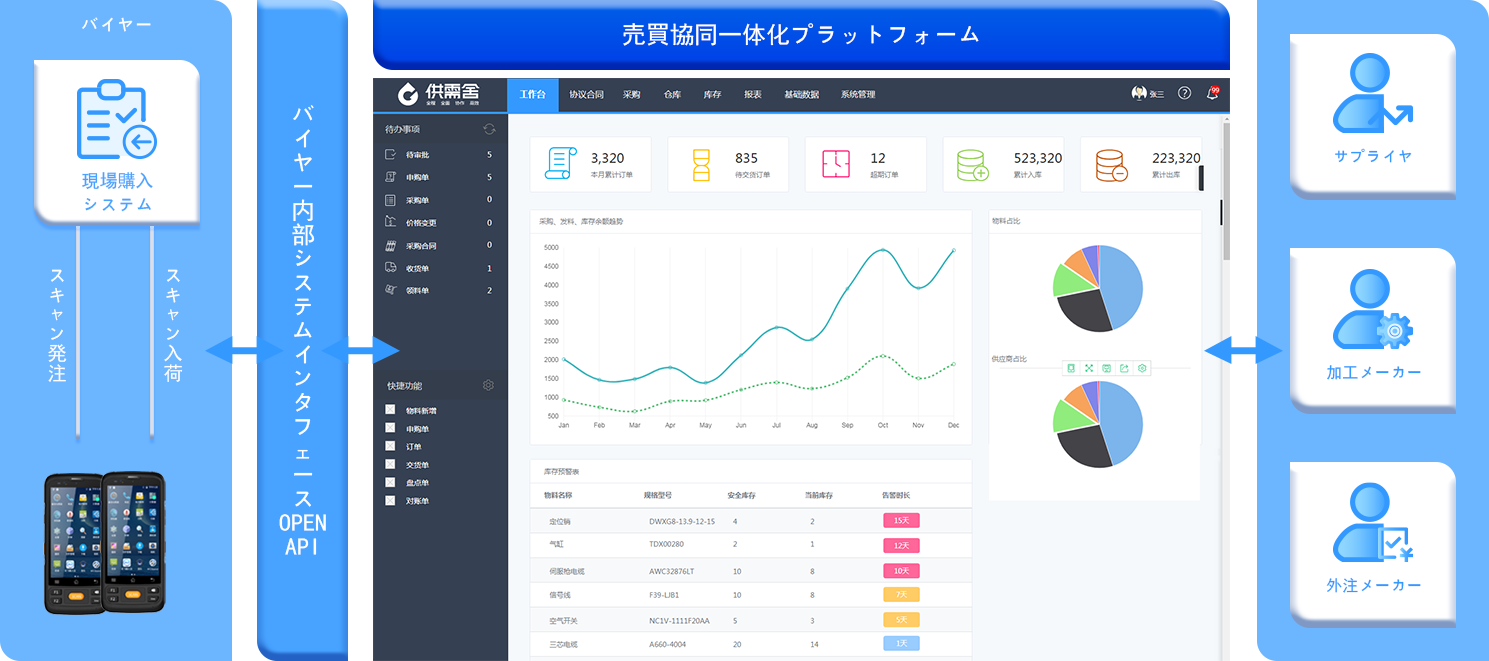This screenshot has width=1489, height=661.
Task: Click the dark slice of 物料占比 pie
Action: (x=1085, y=311)
